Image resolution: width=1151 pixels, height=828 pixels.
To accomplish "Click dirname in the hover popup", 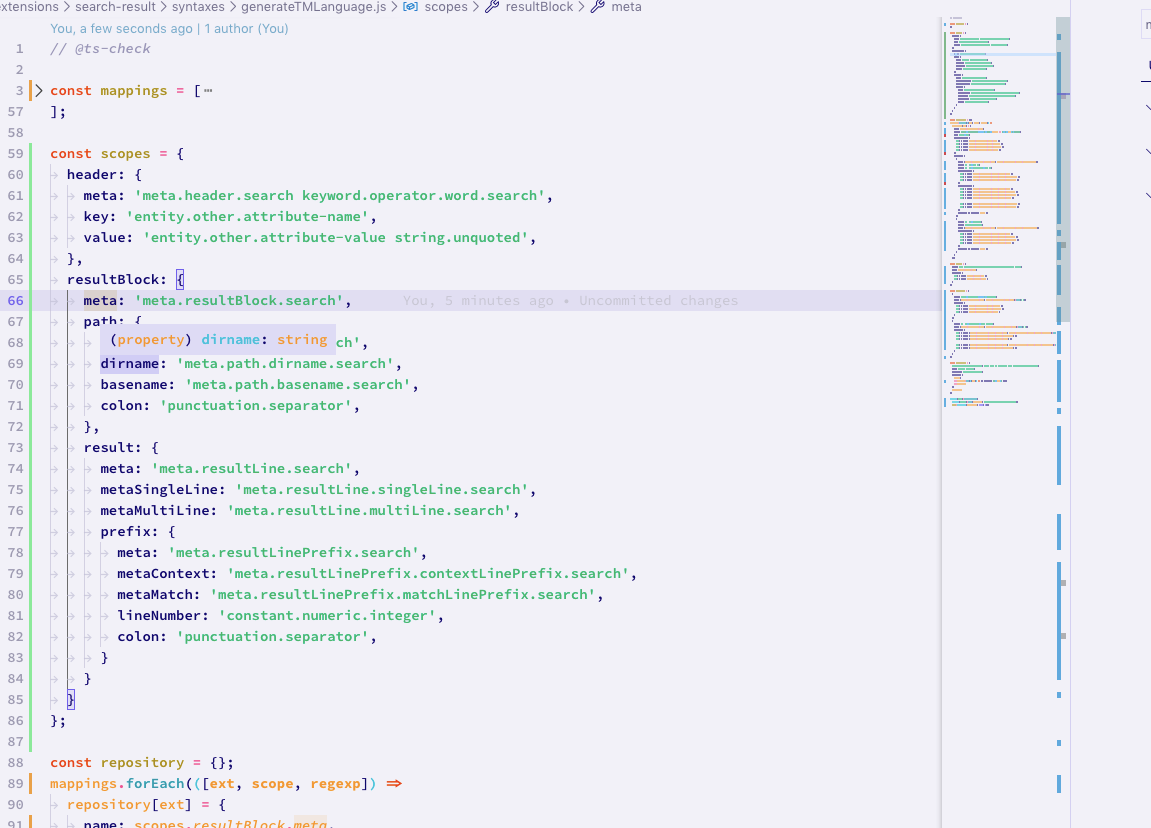I will pos(230,341).
